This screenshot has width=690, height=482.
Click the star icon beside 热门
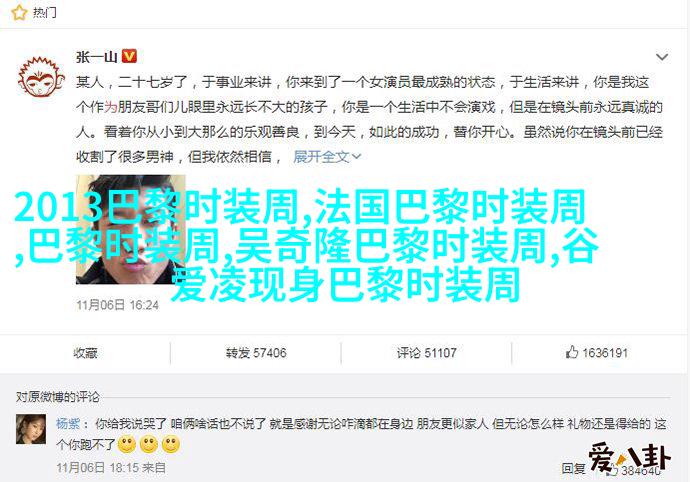pyautogui.click(x=18, y=13)
